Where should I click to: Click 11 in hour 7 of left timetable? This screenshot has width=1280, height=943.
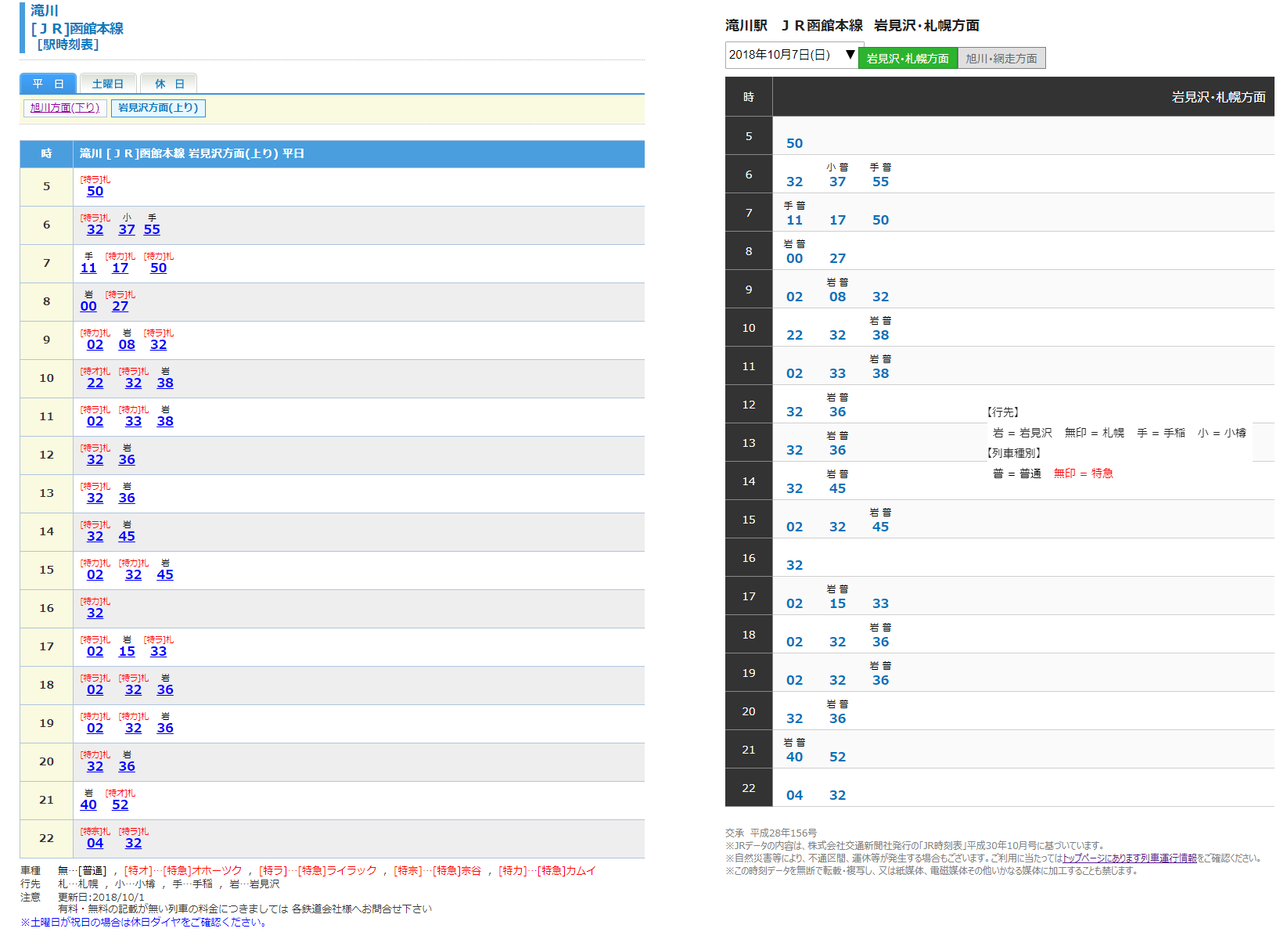88,268
